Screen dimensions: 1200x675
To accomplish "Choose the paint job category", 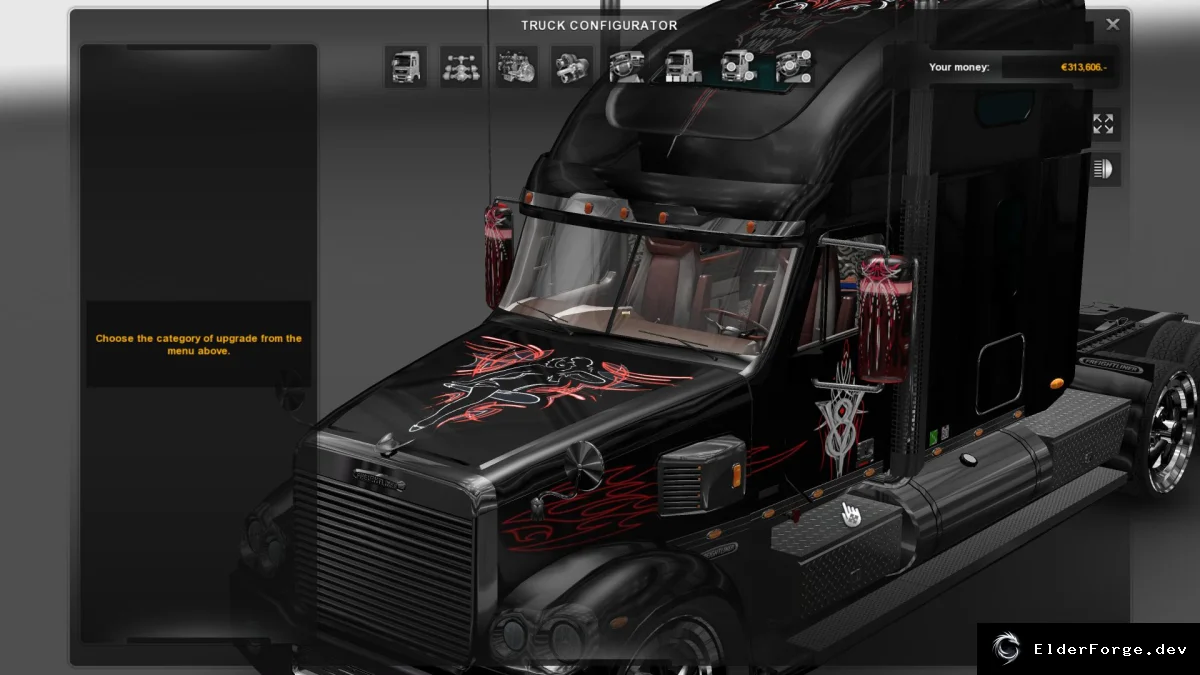I will point(684,67).
